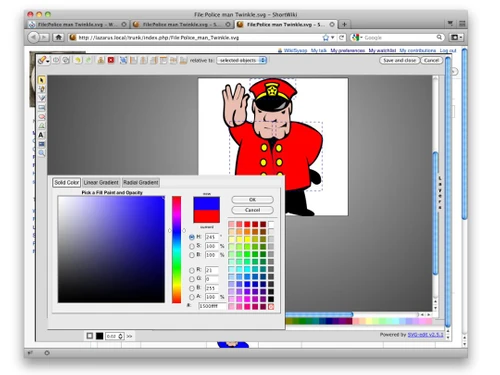The height and width of the screenshot is (375, 500).
Task: Open a new browser tab with plus
Action: coord(344,24)
